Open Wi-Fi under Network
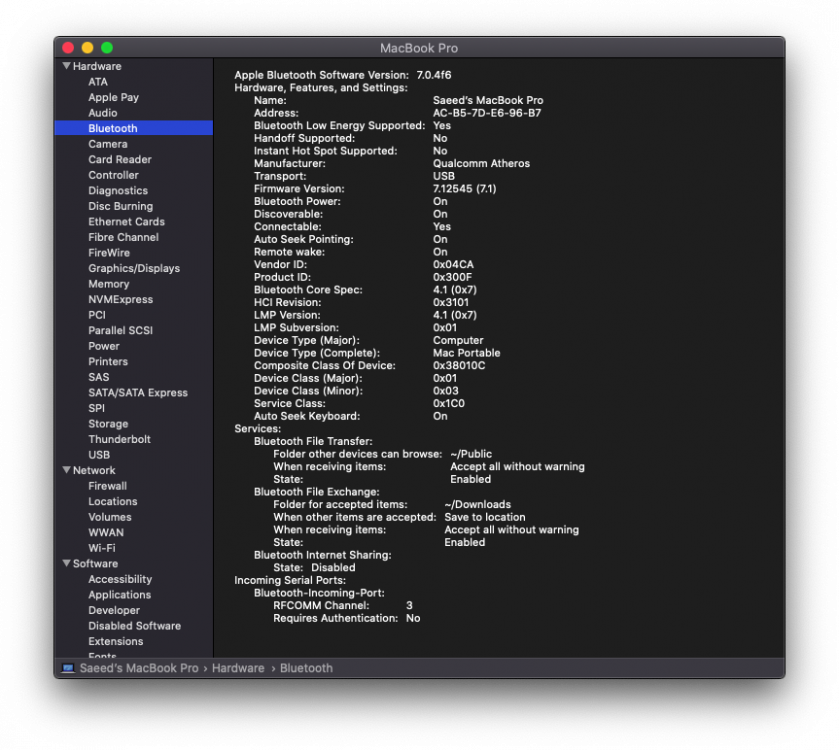 [x=102, y=548]
